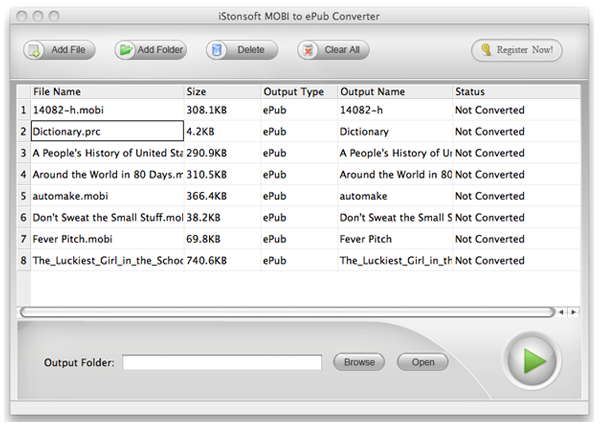The width and height of the screenshot is (600, 424).
Task: Click row number 8 header
Action: point(24,260)
